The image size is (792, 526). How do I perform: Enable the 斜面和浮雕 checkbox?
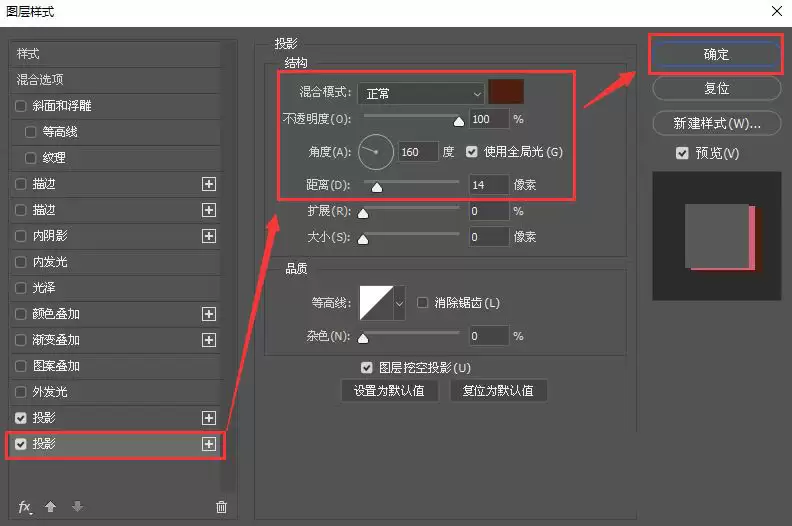21,106
